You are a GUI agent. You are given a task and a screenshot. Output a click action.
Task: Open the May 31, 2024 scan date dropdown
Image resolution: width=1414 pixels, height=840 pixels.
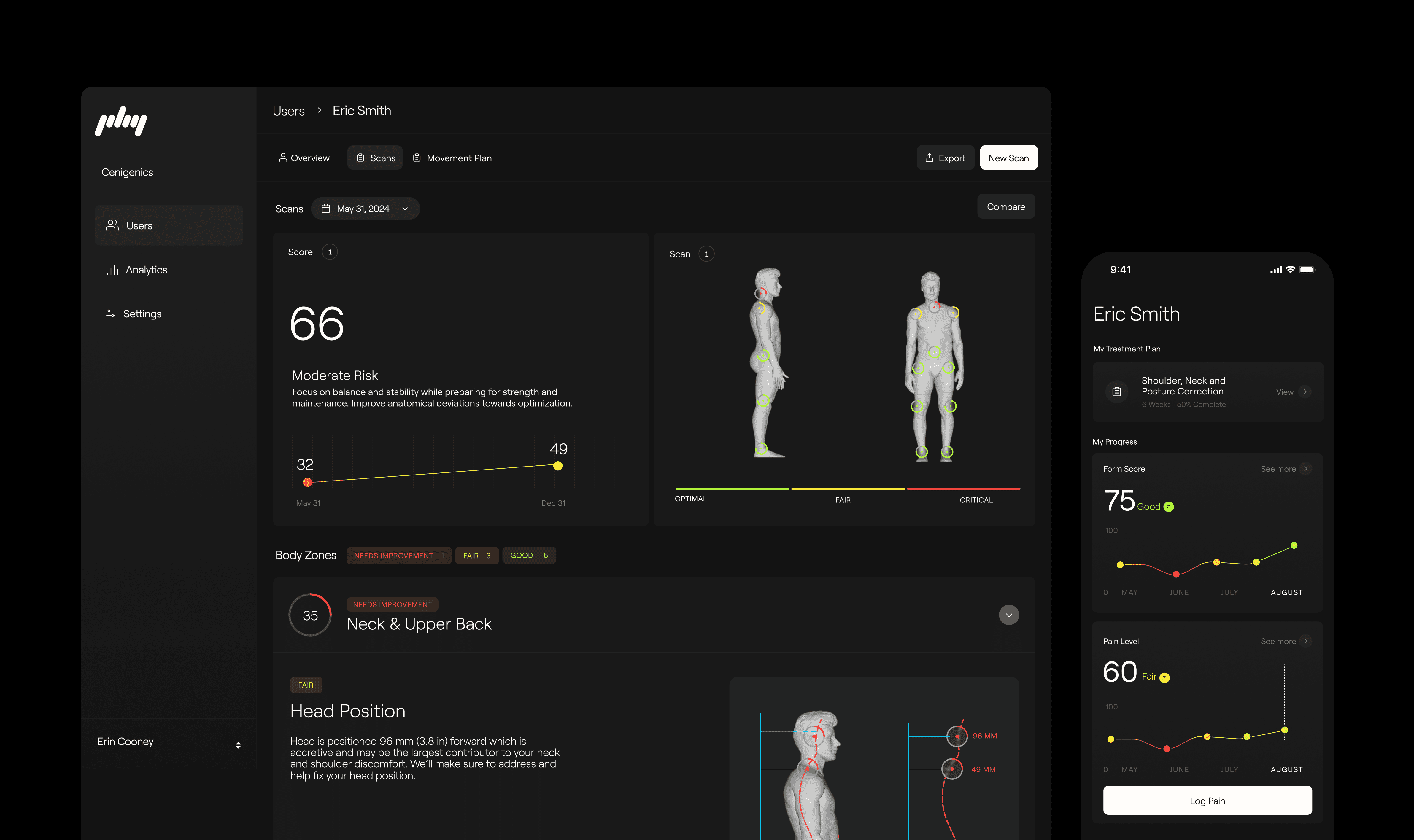[366, 209]
